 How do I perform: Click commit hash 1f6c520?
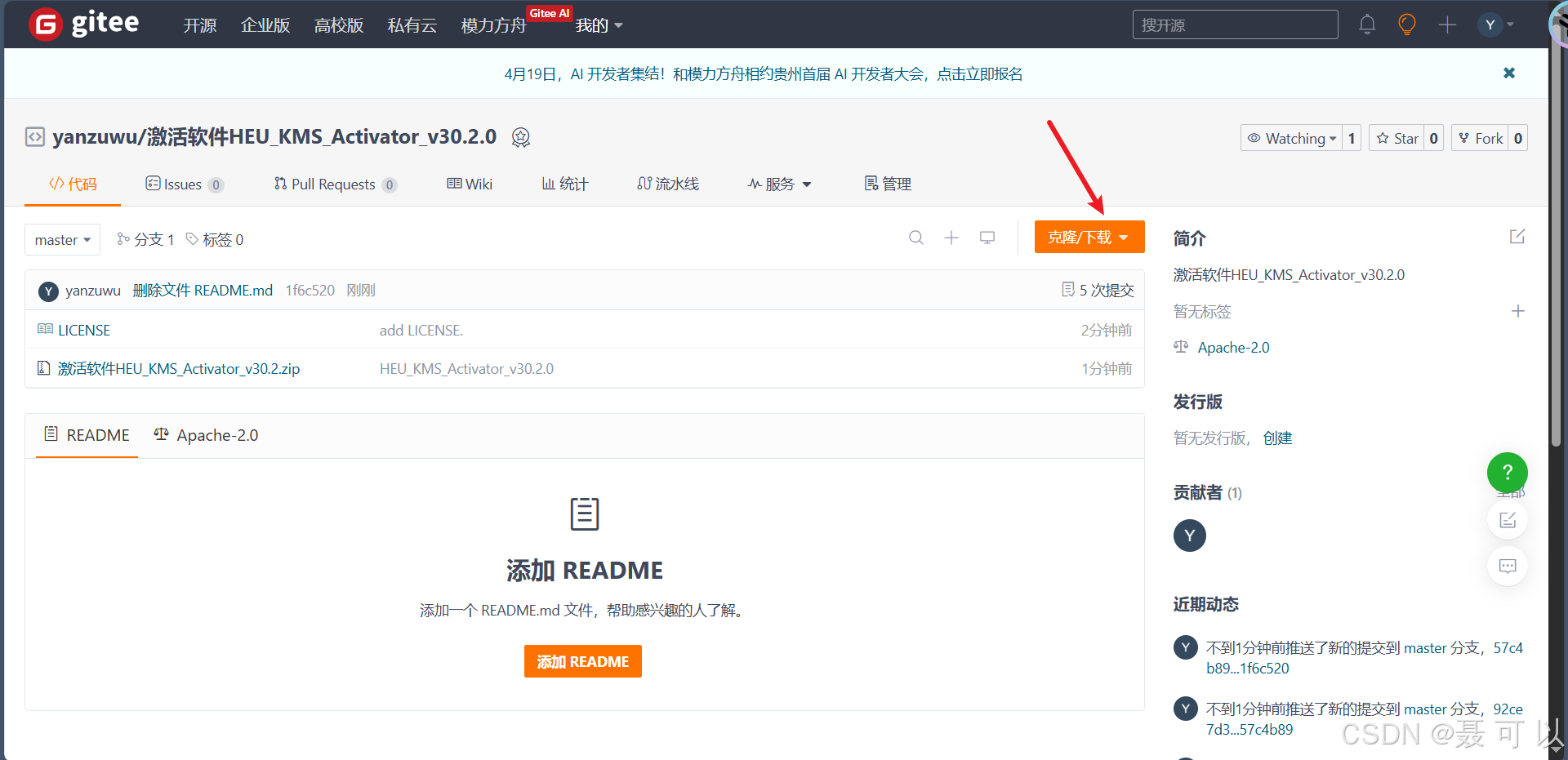click(x=310, y=291)
